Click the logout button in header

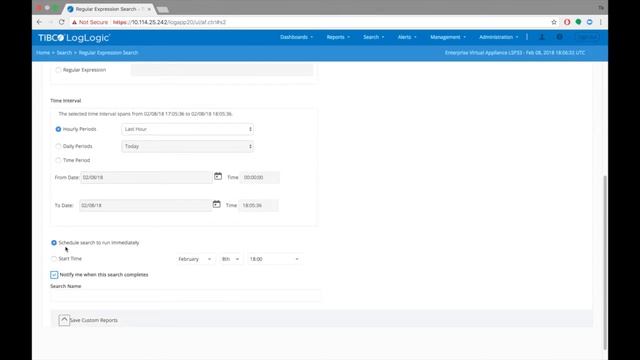point(587,37)
